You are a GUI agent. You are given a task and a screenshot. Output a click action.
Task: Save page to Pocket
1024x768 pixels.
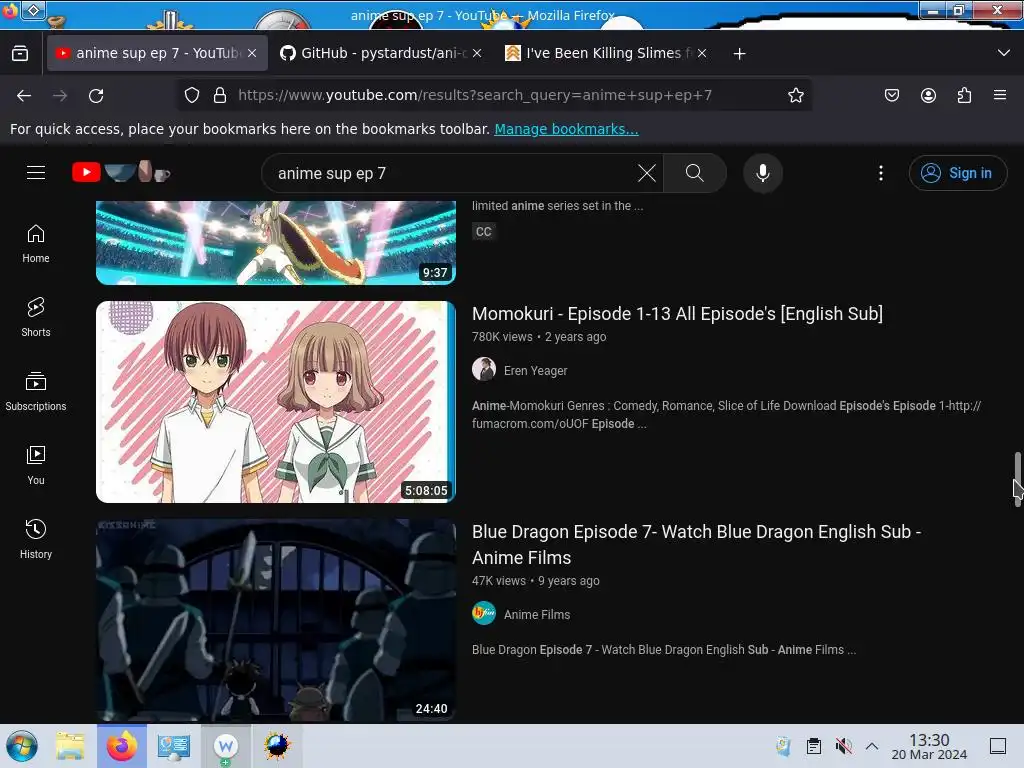point(891,95)
